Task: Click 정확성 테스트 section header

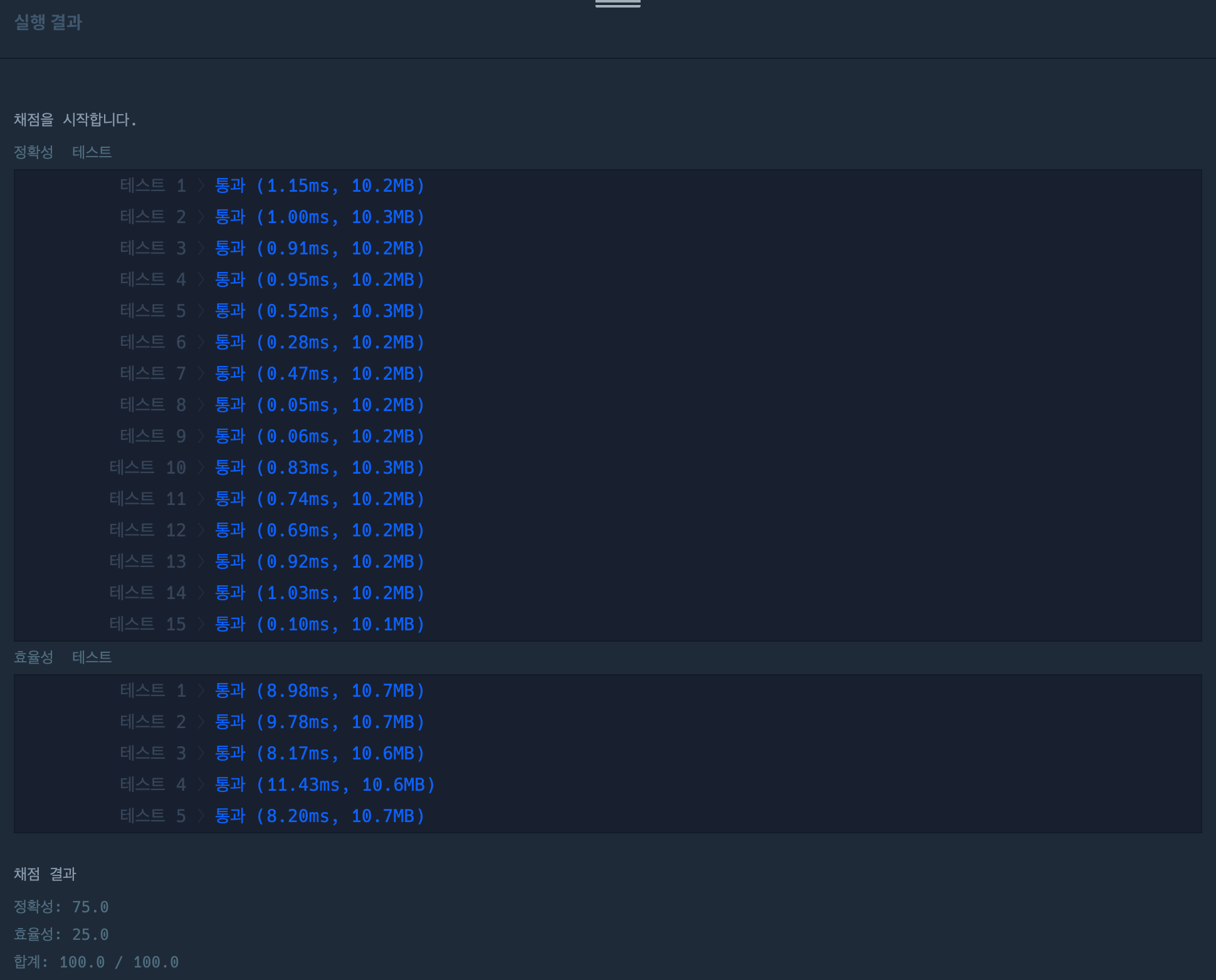Action: (63, 152)
